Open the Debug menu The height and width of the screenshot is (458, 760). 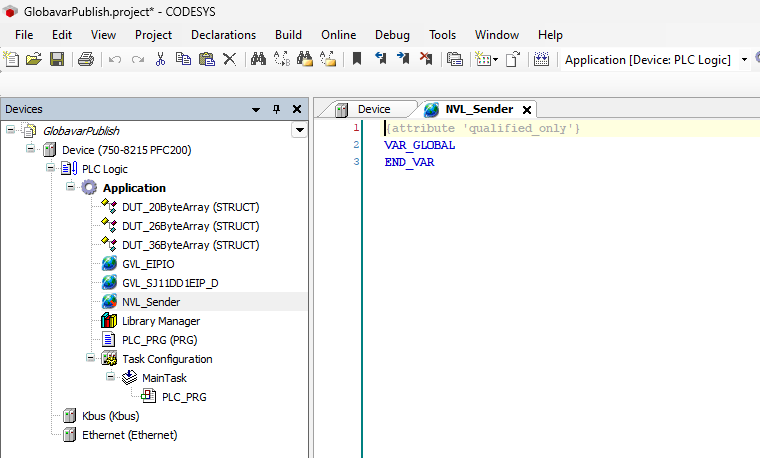pos(392,35)
